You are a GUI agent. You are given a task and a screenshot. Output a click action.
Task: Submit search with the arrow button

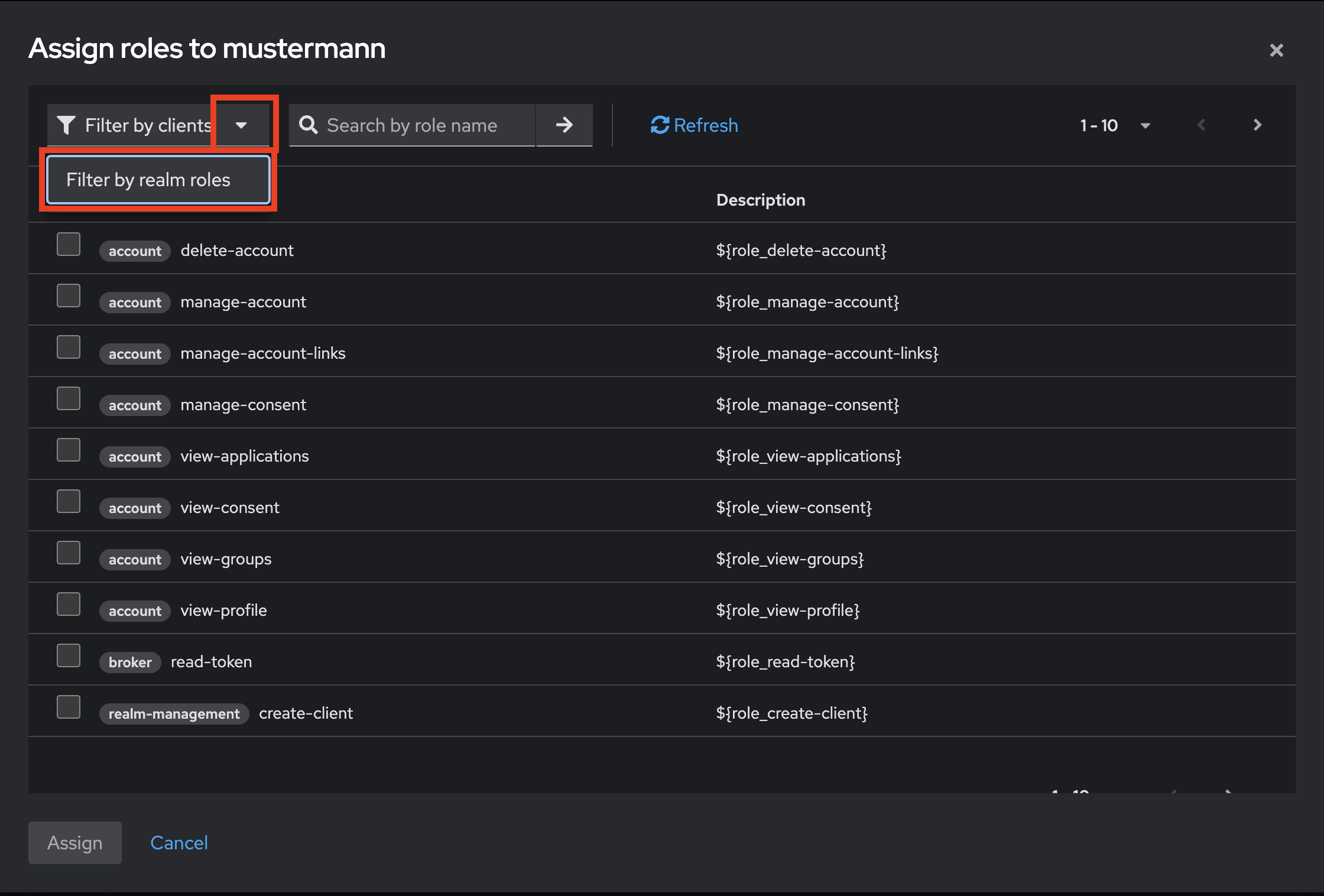click(564, 125)
